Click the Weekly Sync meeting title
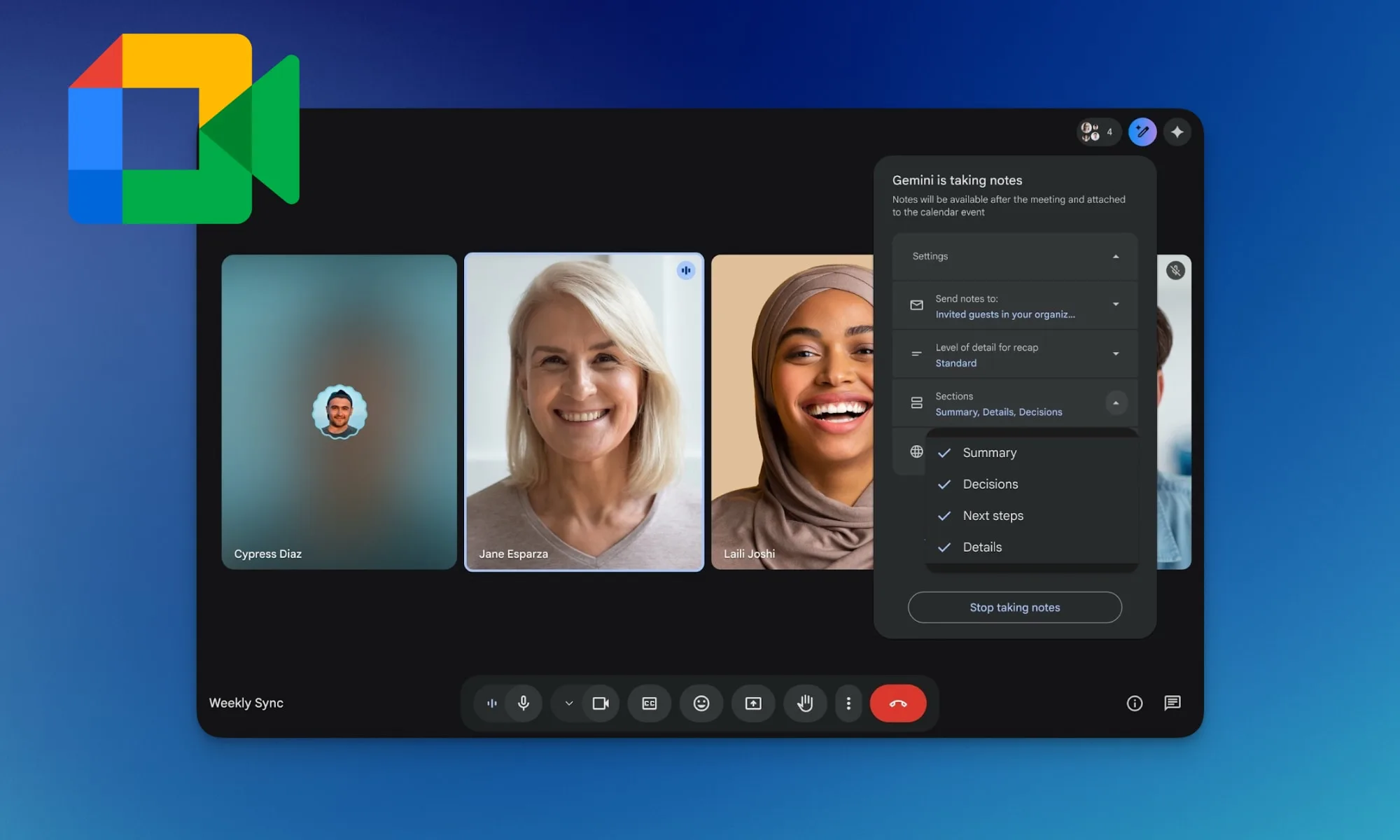 click(x=246, y=703)
